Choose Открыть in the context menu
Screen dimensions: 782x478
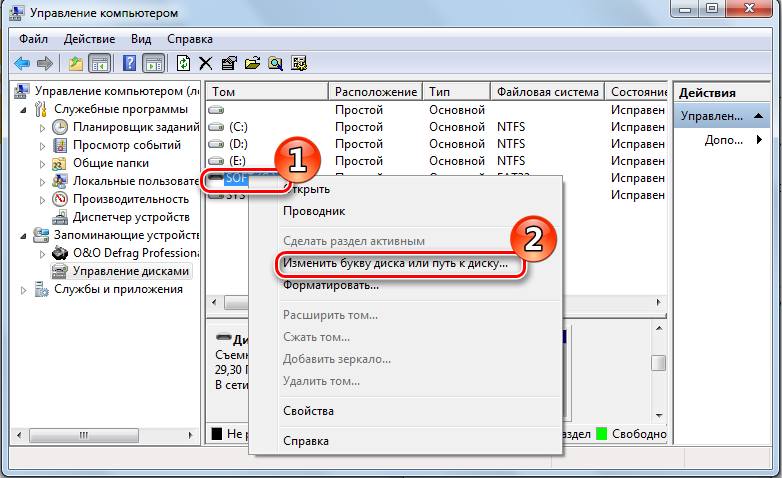tap(405, 189)
